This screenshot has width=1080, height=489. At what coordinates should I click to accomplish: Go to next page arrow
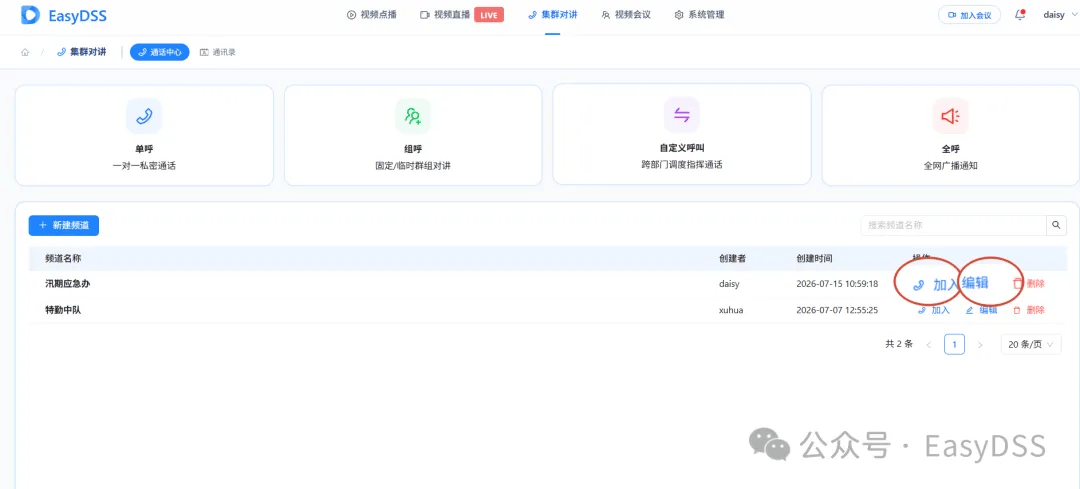980,344
